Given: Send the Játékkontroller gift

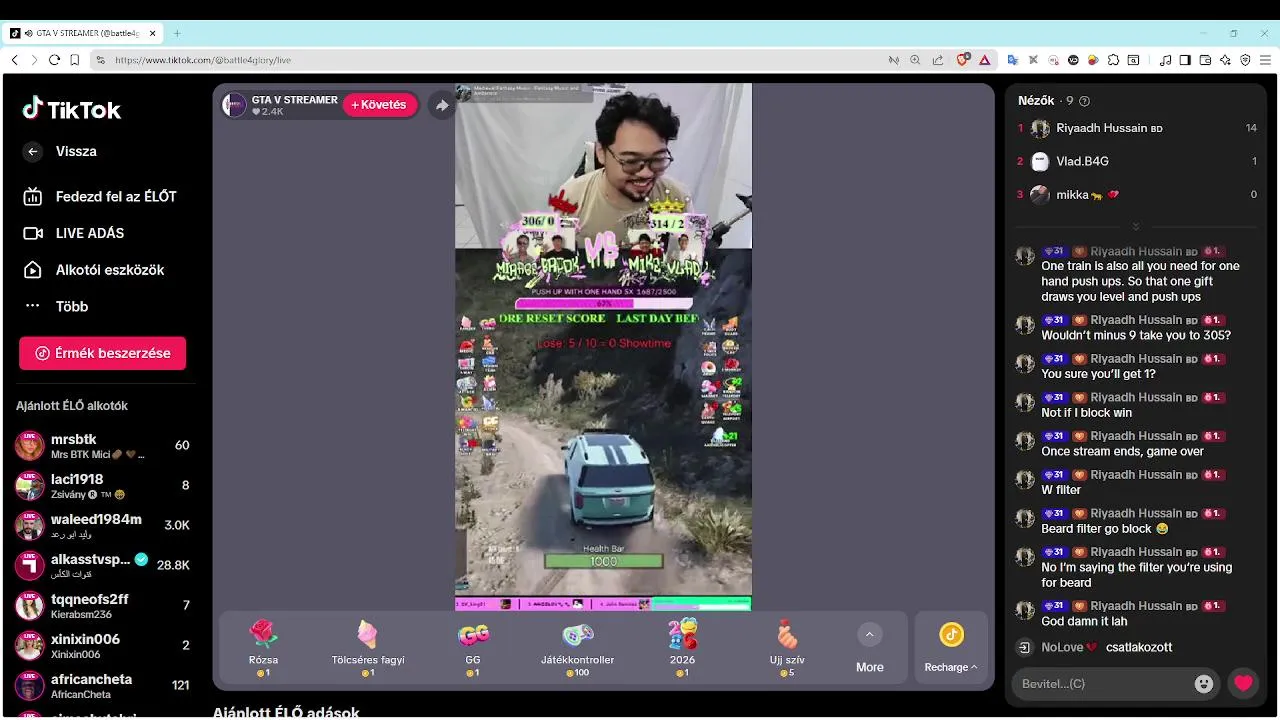Looking at the screenshot, I should [x=578, y=647].
